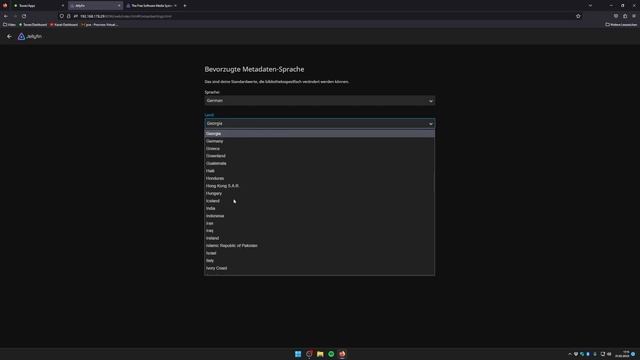Open the Kanal Dashboard bookmark
Screen dimensions: 640x360
pyautogui.click(x=64, y=25)
